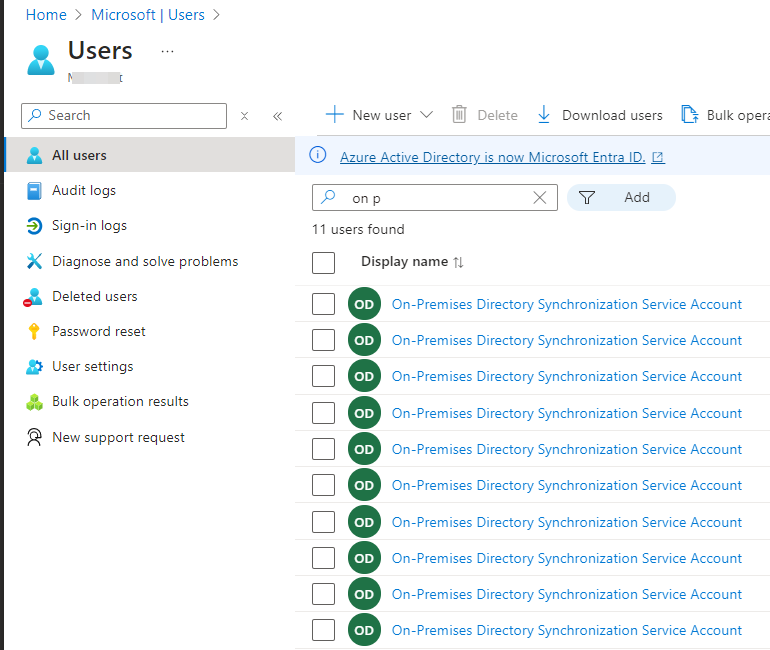Viewport: 770px width, 650px height.
Task: Click into the 'on p' user search field
Action: click(435, 197)
